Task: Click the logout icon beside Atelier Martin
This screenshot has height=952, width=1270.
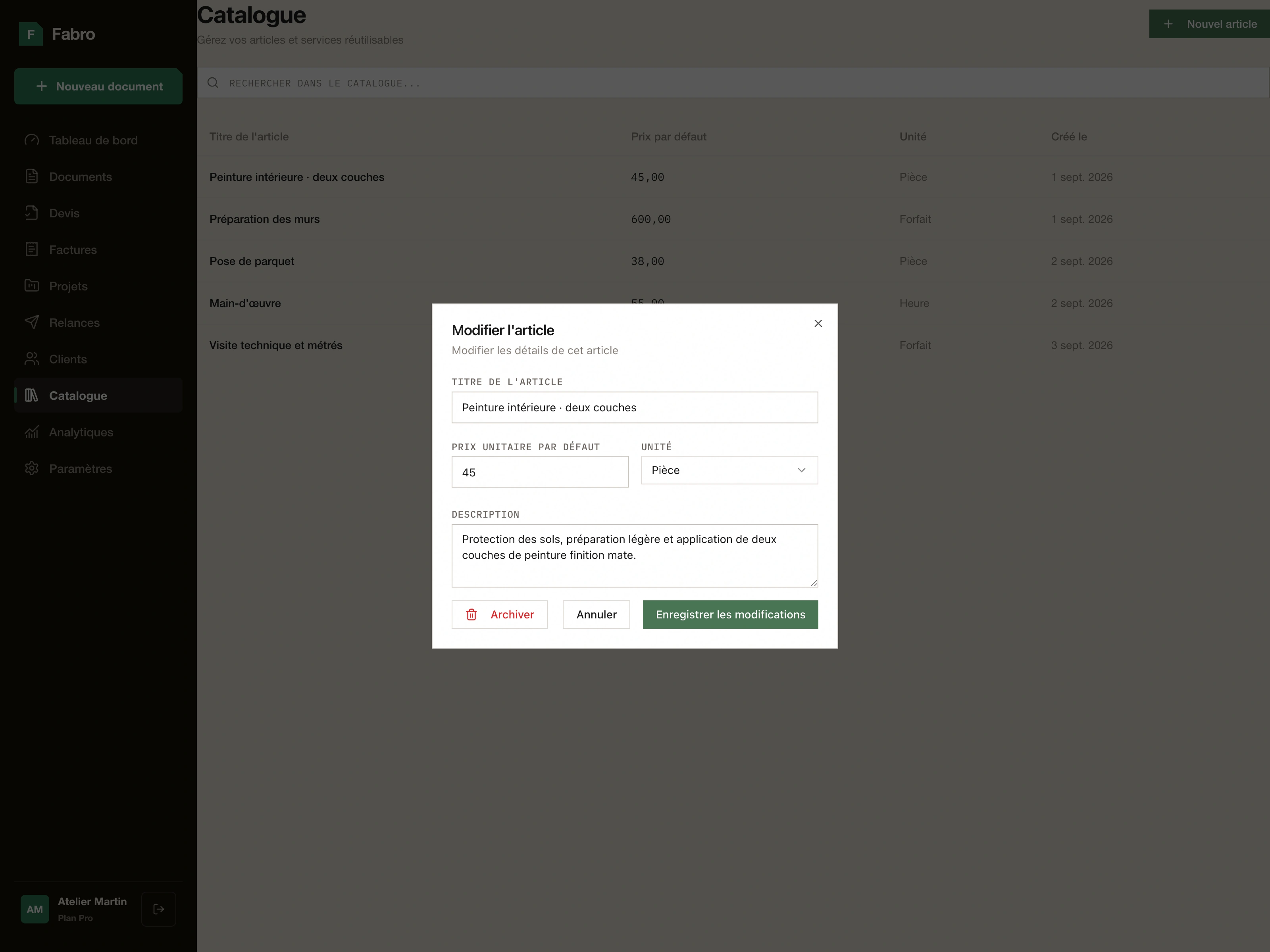Action: click(x=159, y=909)
